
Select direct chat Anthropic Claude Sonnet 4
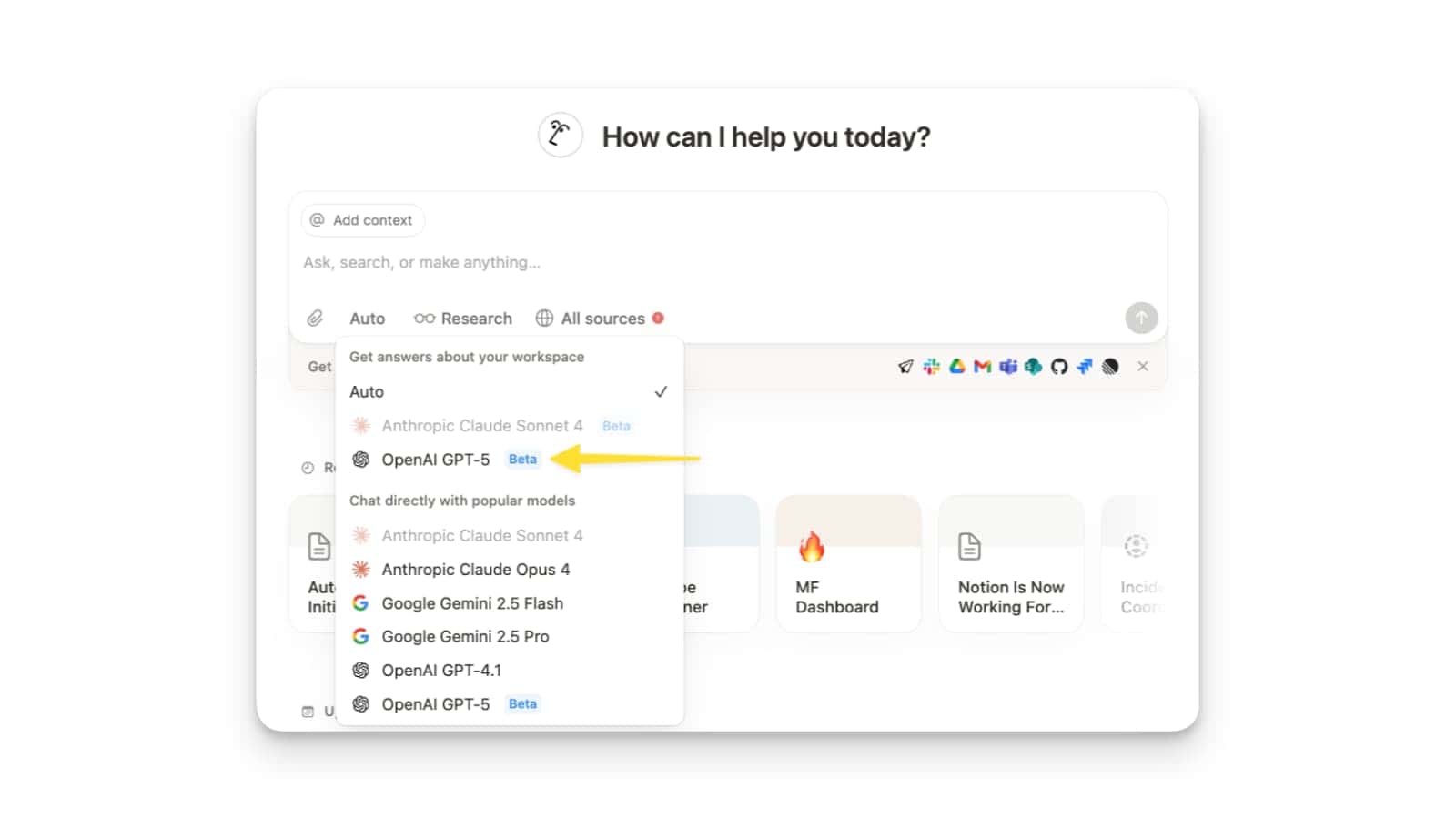point(509,535)
